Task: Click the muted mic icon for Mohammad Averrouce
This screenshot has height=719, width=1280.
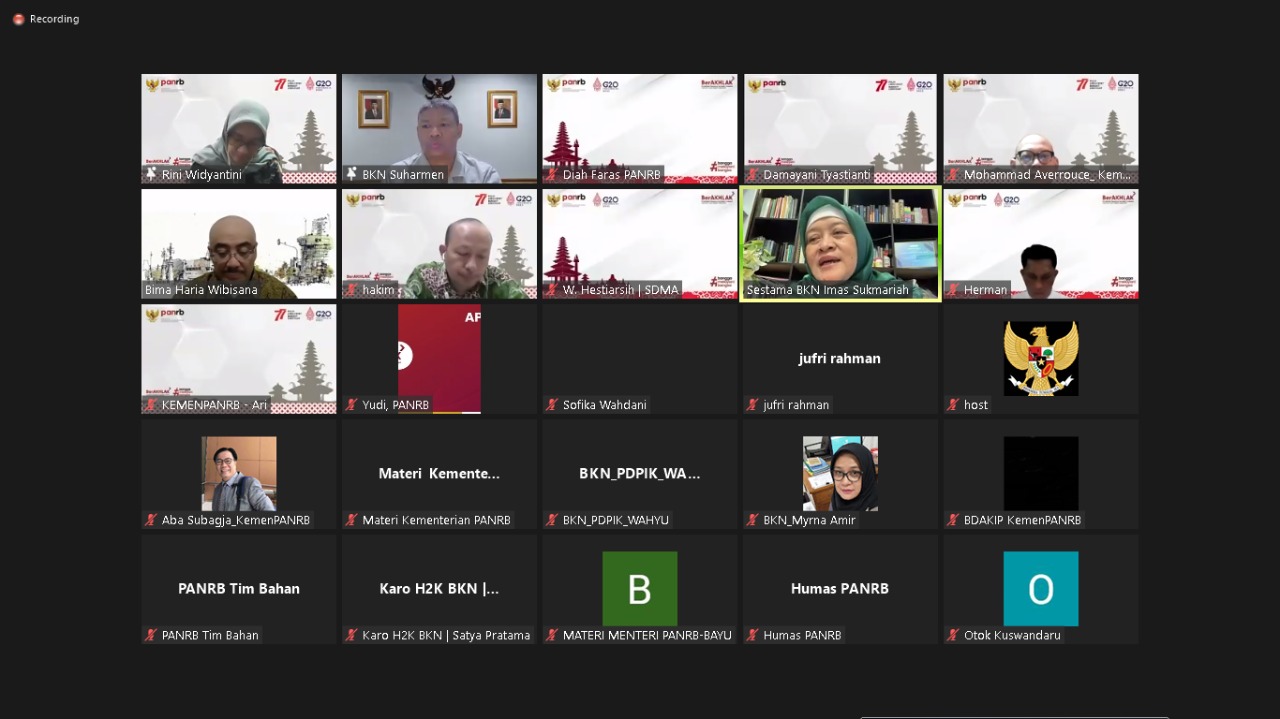Action: click(x=953, y=174)
